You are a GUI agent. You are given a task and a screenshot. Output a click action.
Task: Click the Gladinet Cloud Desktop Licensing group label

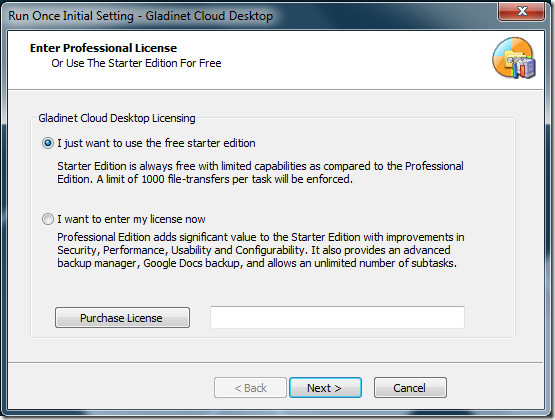[x=117, y=118]
